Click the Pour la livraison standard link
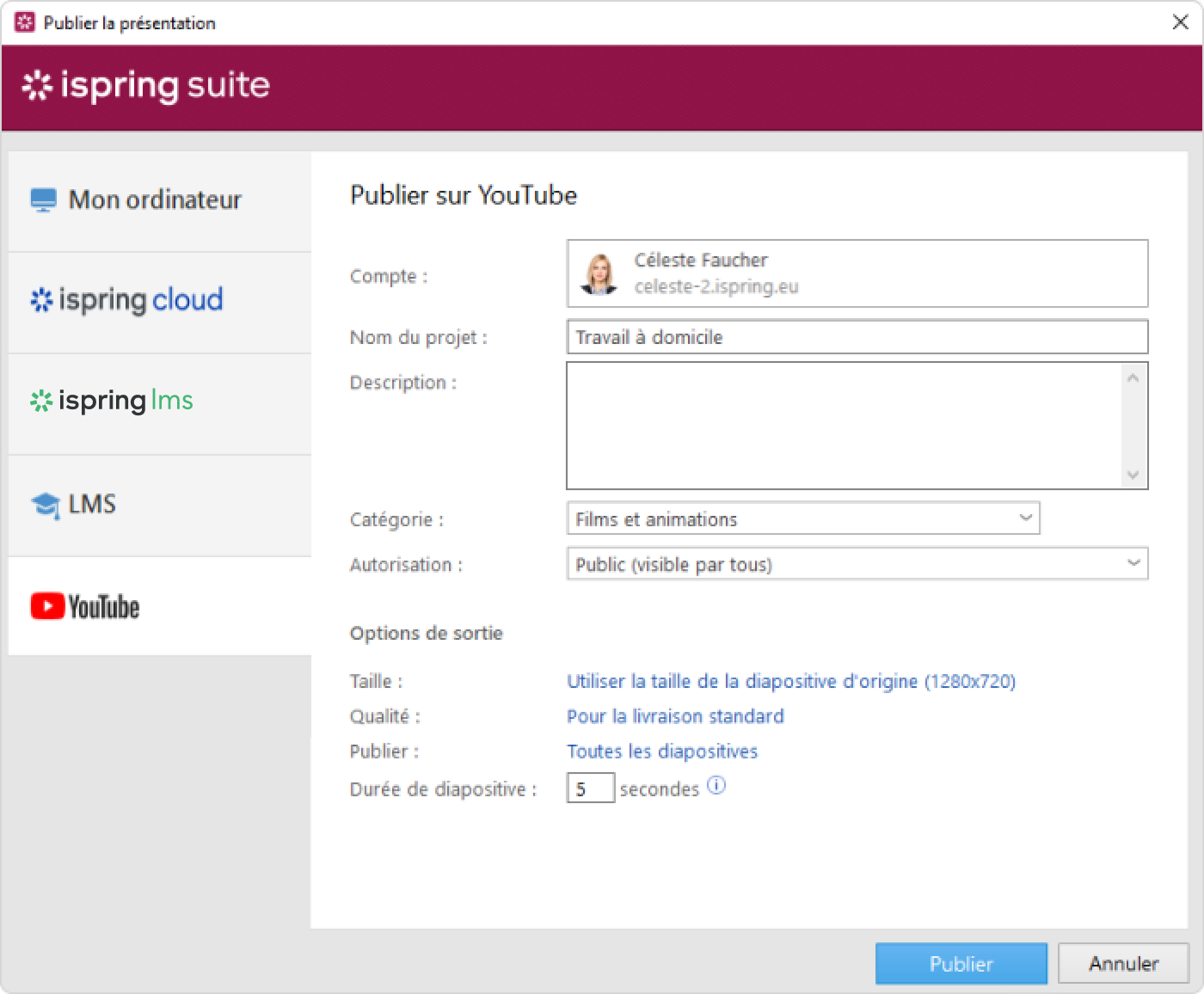Screen dimensions: 1204x994 pos(675,716)
